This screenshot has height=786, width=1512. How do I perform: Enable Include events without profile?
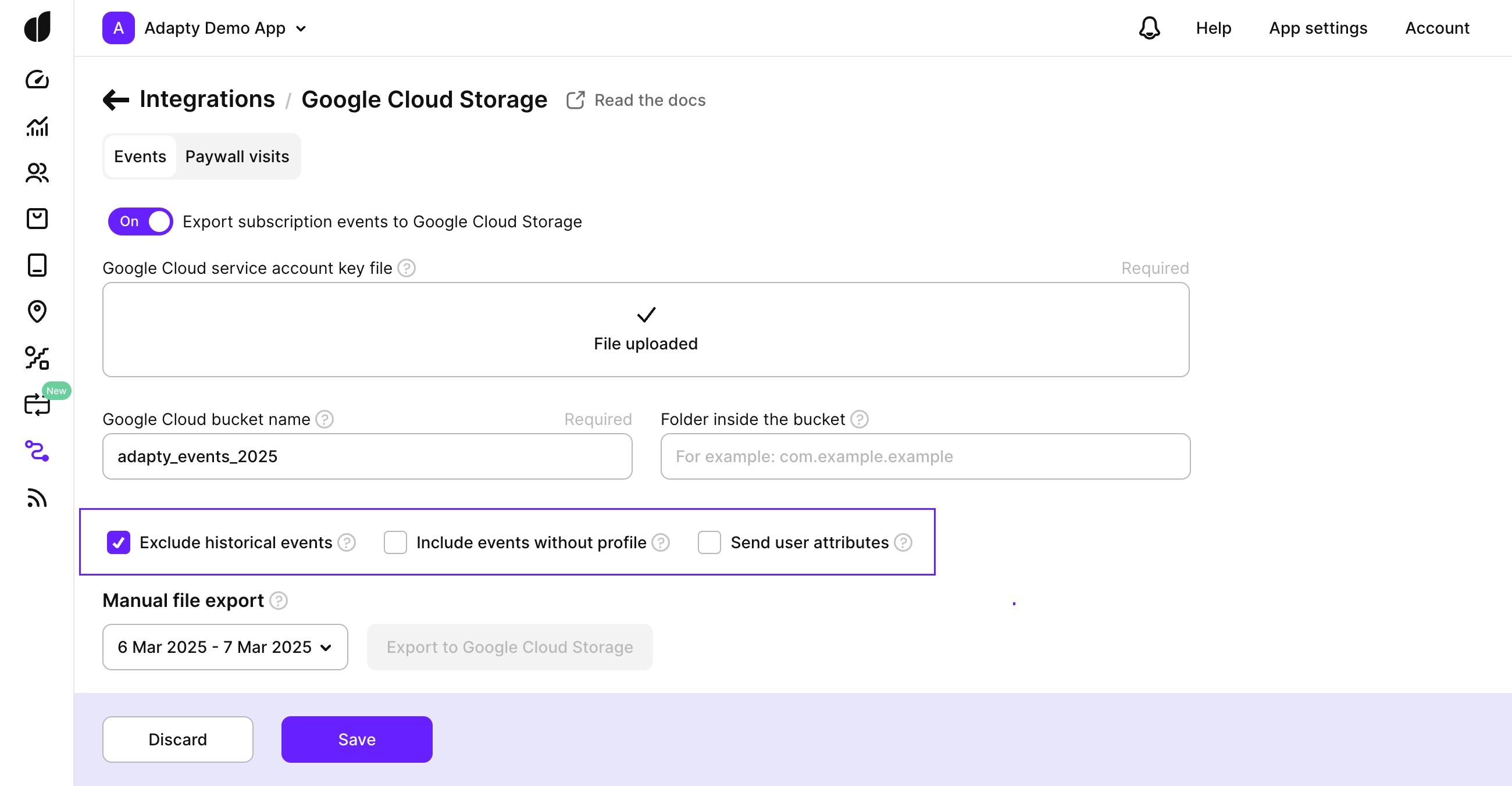[x=395, y=542]
